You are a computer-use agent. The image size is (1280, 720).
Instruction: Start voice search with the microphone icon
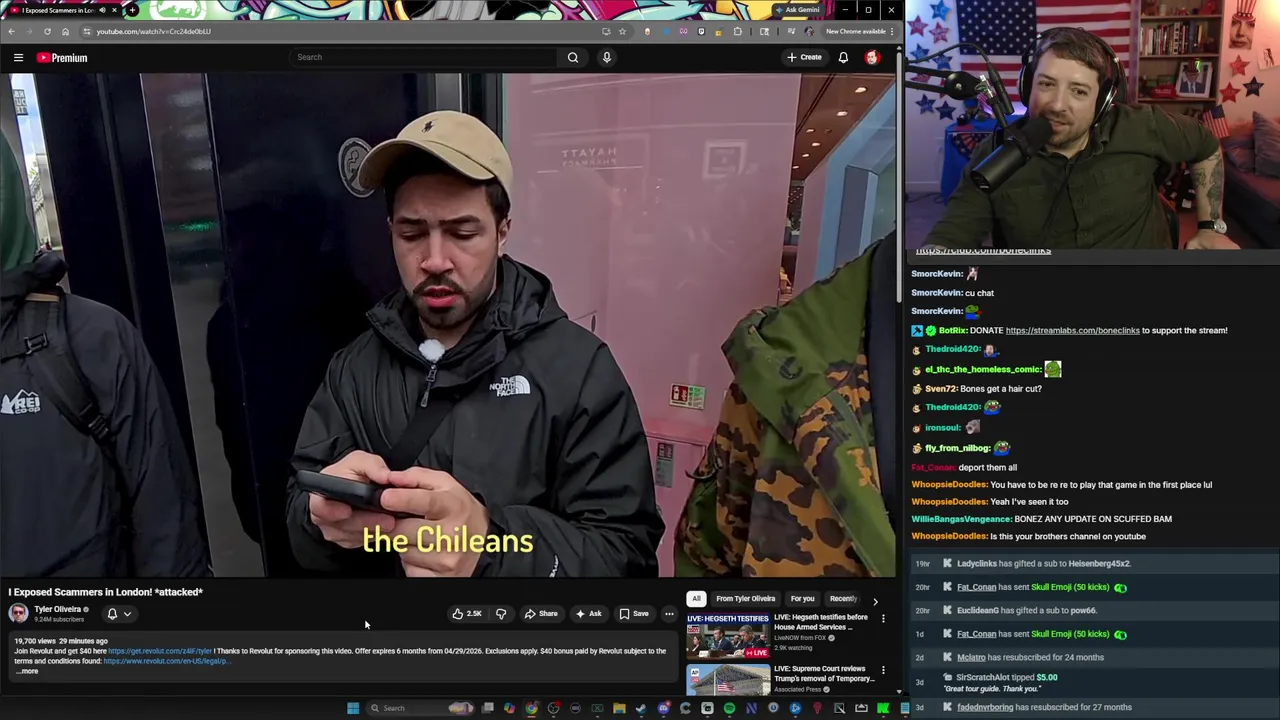tap(606, 57)
